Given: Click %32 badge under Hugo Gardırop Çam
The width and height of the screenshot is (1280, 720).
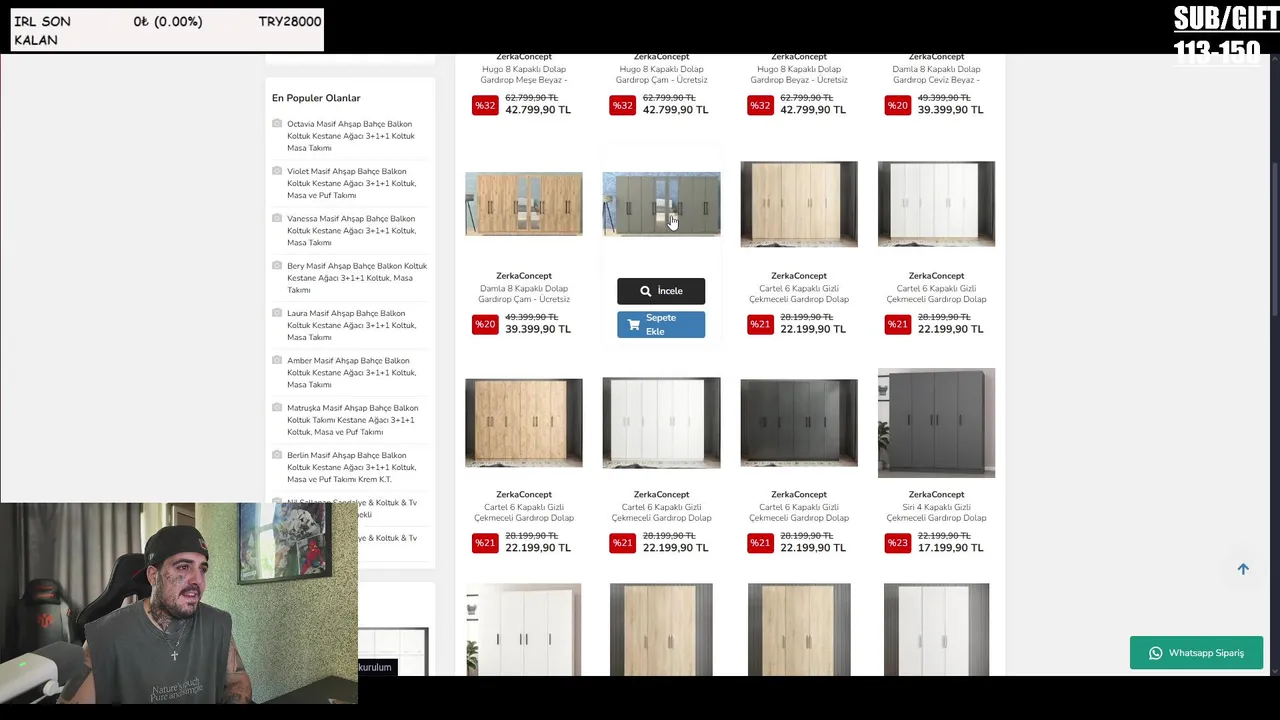Looking at the screenshot, I should tap(622, 104).
